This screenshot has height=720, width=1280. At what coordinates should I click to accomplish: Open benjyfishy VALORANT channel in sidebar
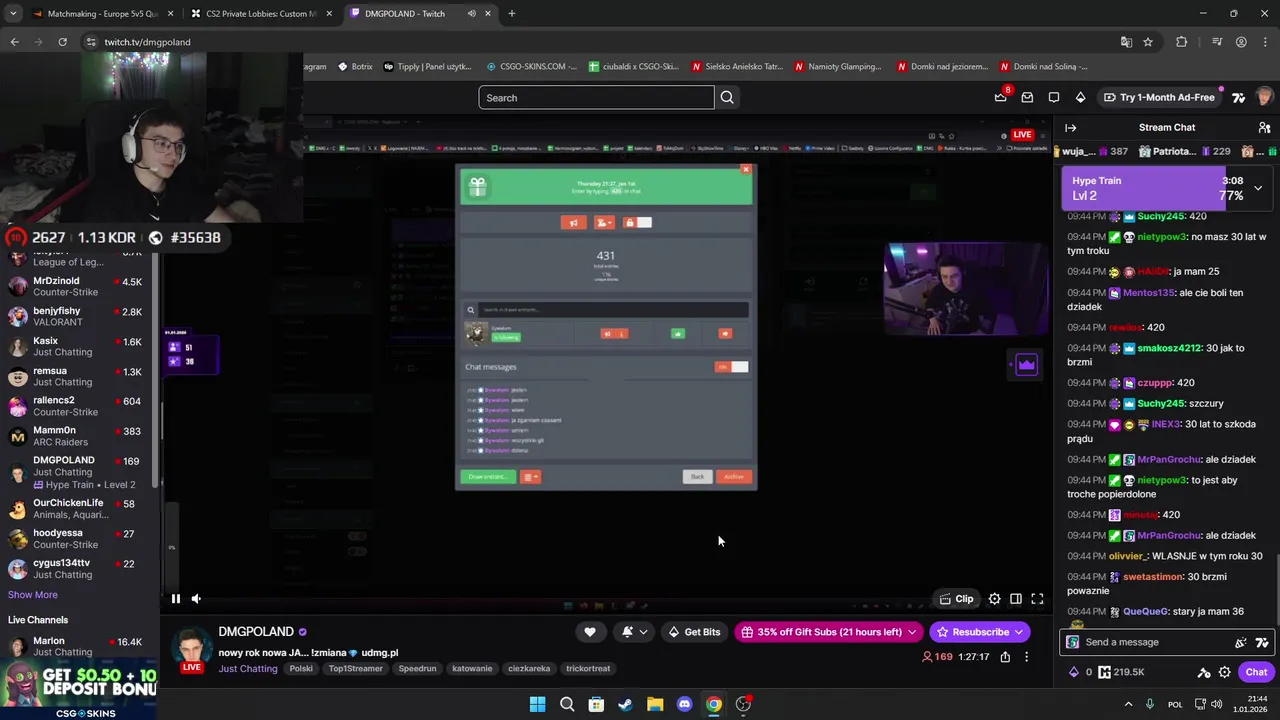[78, 317]
